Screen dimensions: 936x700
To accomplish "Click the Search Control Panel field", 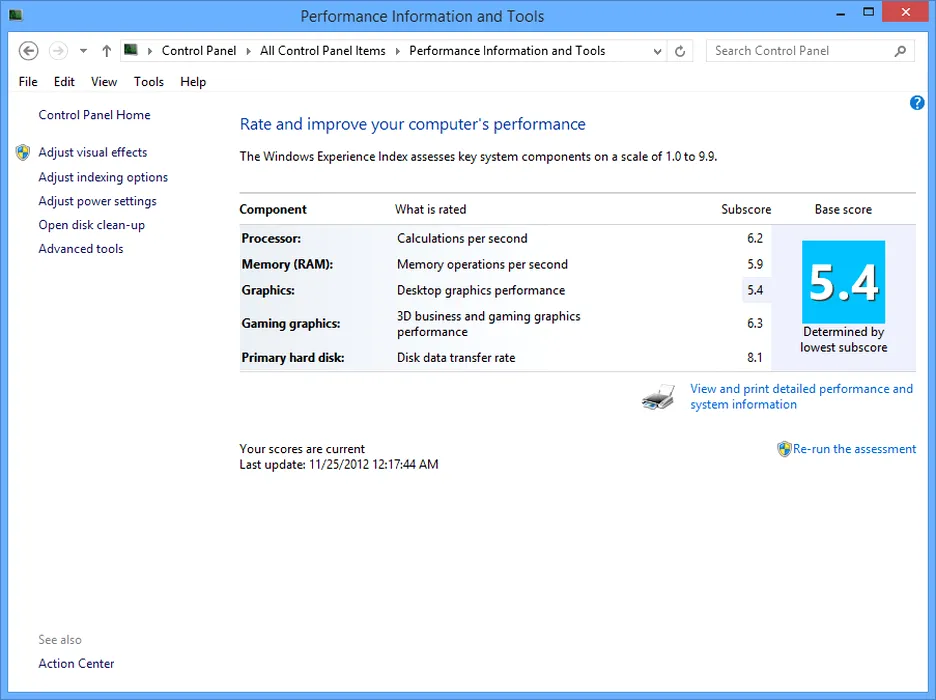I will coord(798,51).
